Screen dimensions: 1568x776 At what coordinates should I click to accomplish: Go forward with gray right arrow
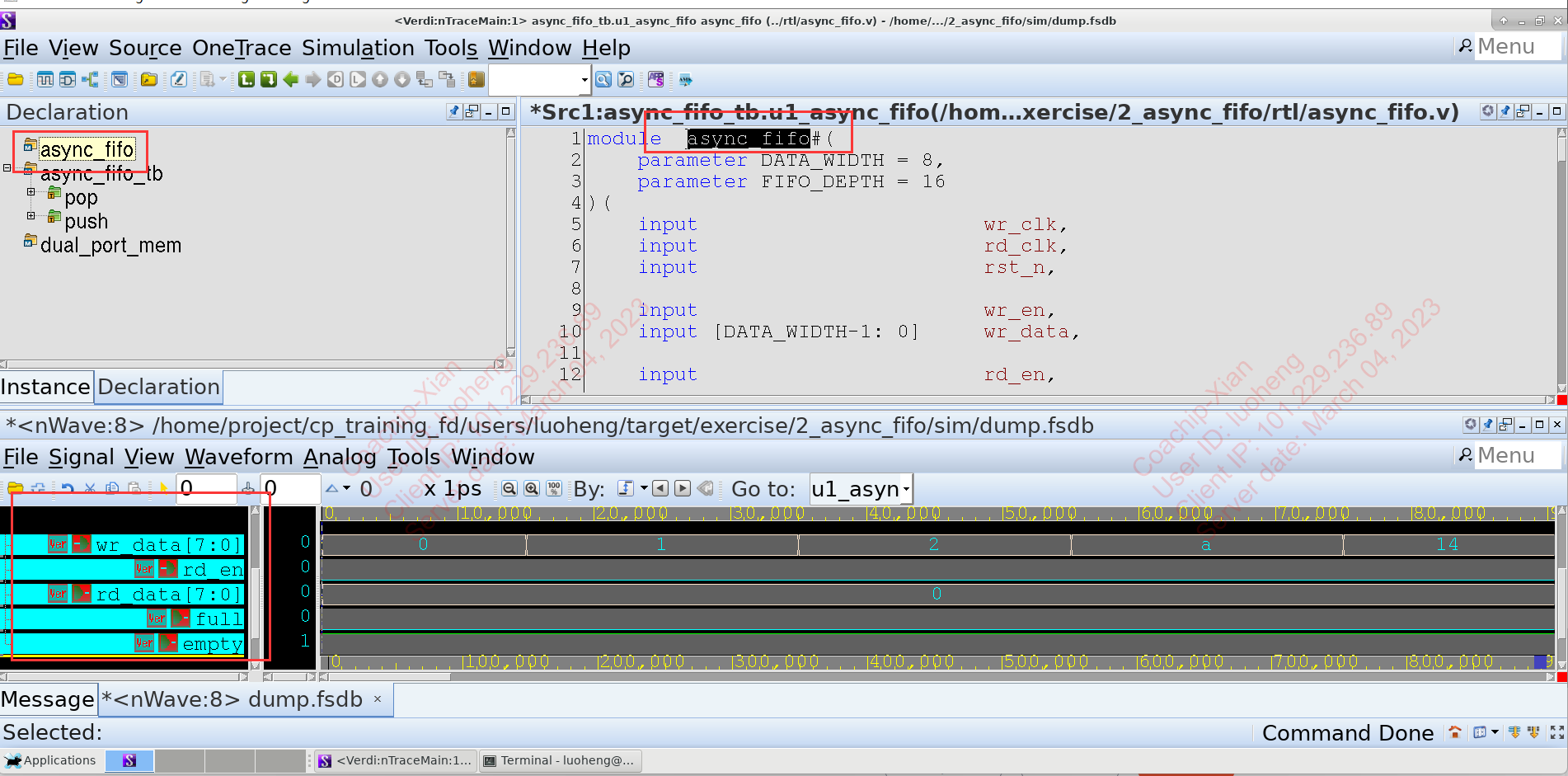coord(312,79)
